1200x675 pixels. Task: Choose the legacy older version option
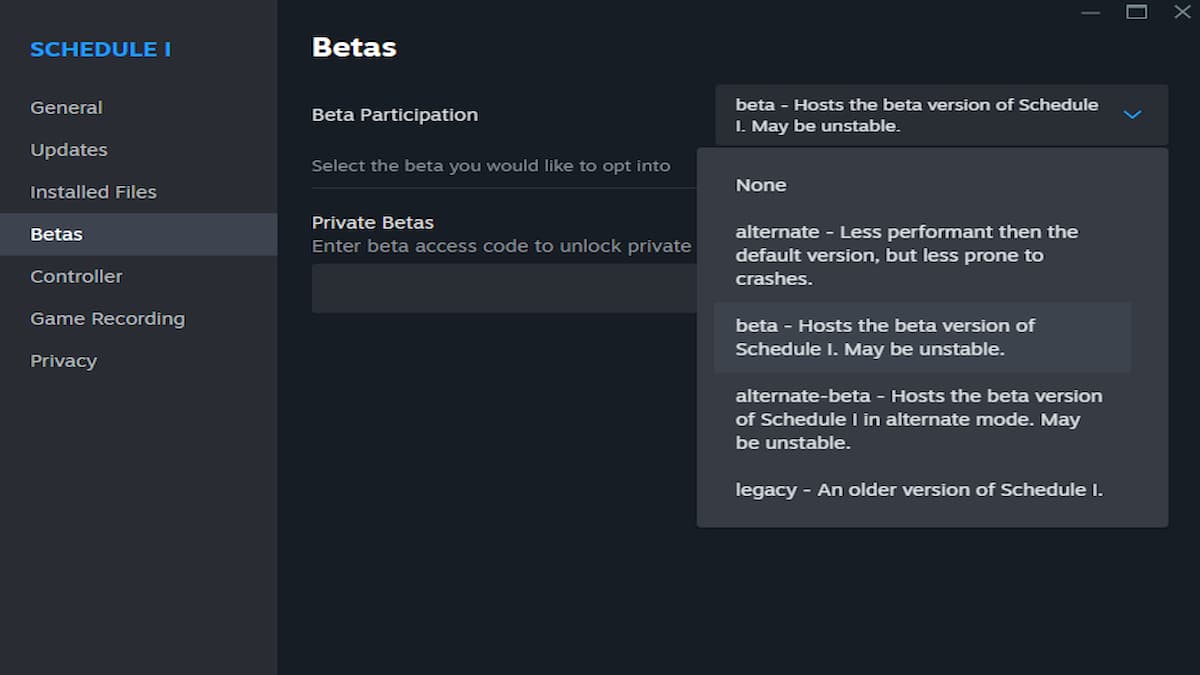pyautogui.click(x=919, y=490)
